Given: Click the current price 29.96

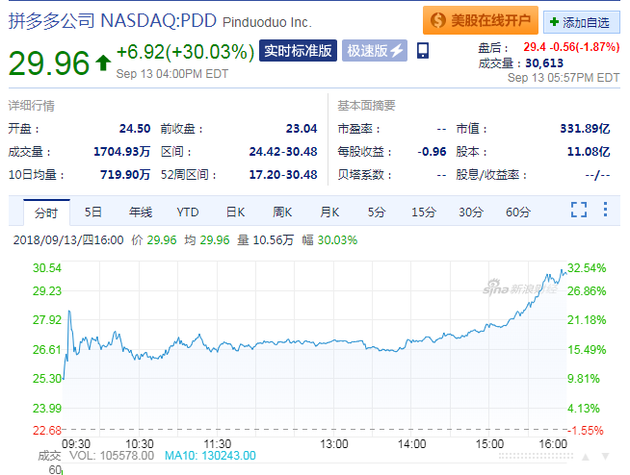Looking at the screenshot, I should click(x=49, y=63).
